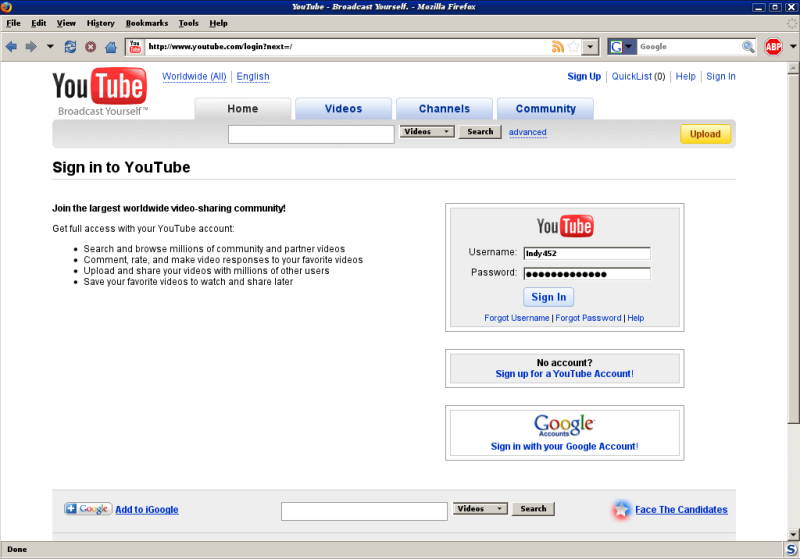Switch to the Channels tab

coord(444,109)
